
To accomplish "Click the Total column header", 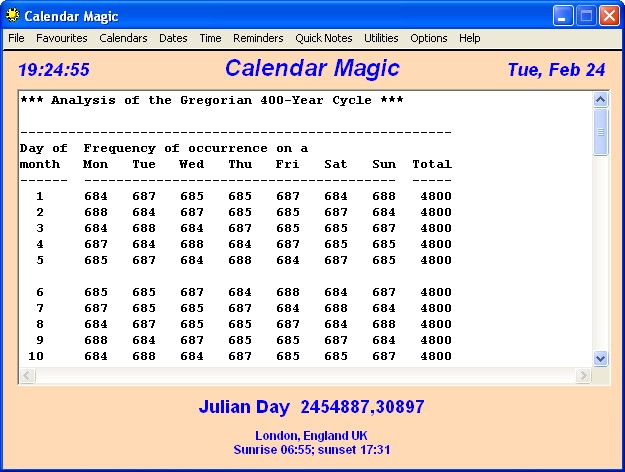I will [x=432, y=164].
